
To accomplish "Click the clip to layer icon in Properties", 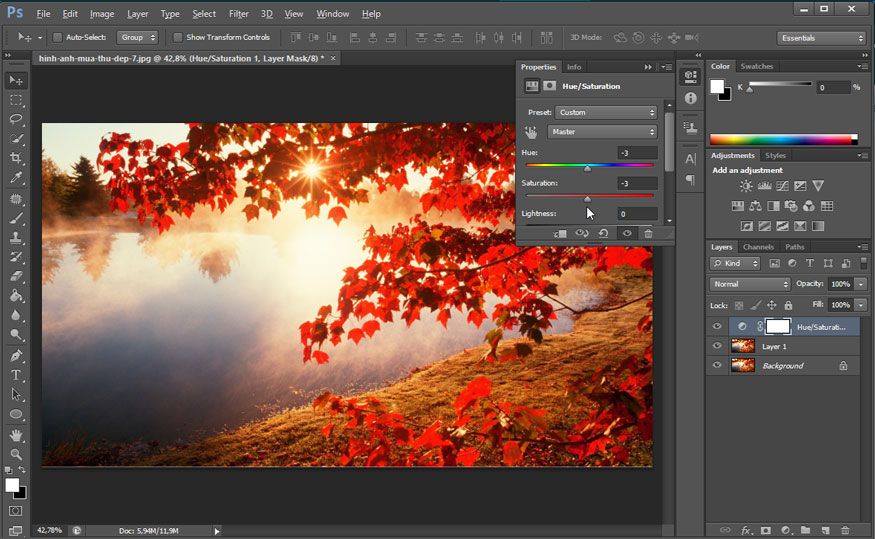I will tap(560, 234).
